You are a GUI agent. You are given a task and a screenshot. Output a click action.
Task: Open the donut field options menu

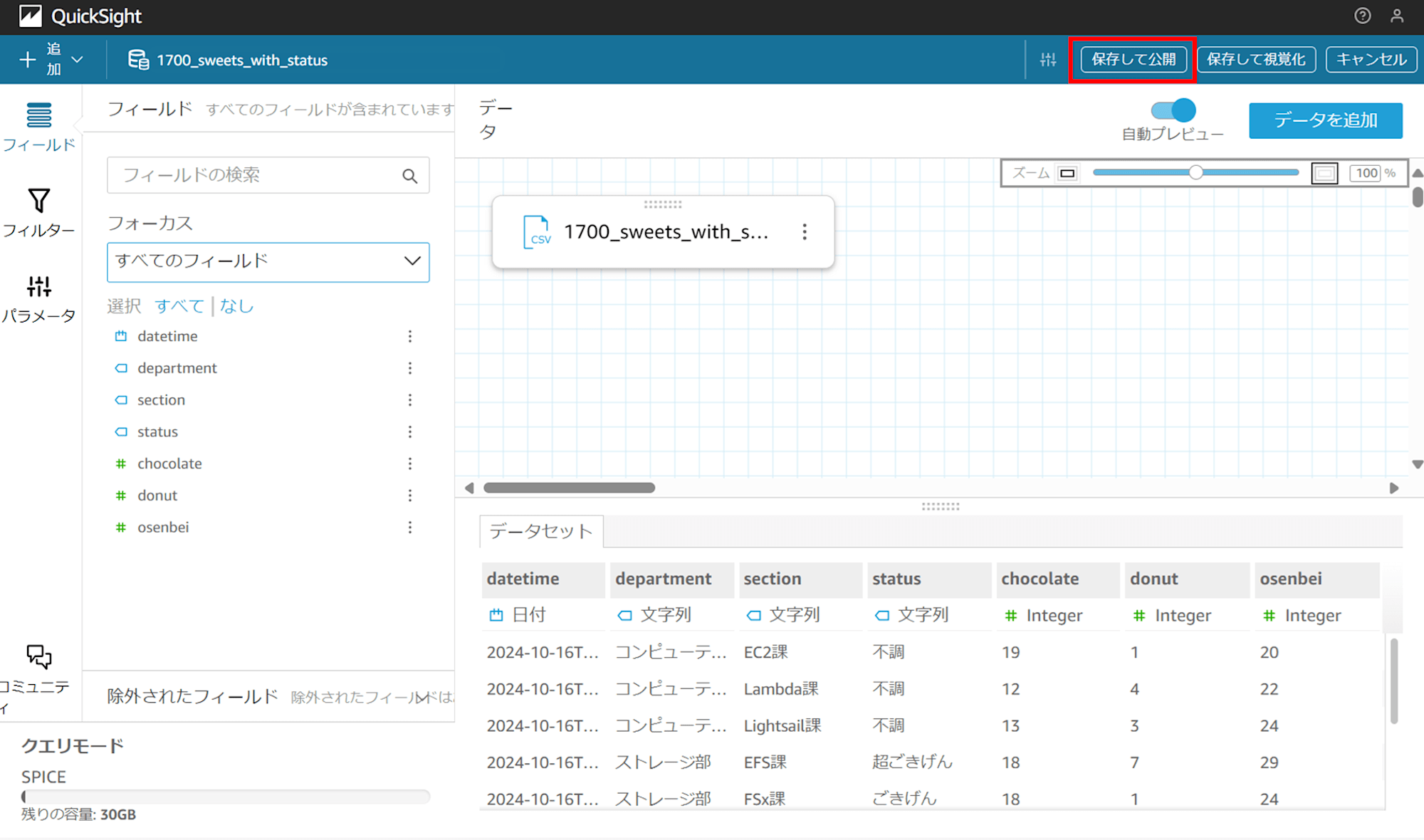[410, 495]
